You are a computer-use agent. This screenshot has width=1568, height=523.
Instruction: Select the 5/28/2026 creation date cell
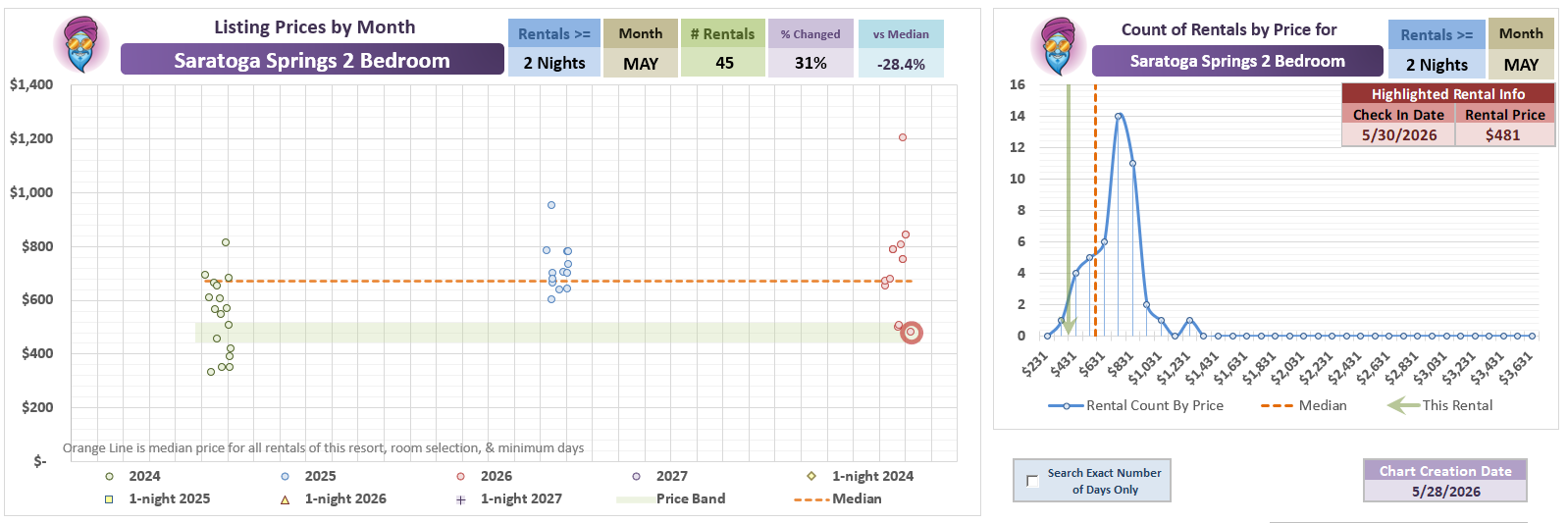[x=1445, y=492]
